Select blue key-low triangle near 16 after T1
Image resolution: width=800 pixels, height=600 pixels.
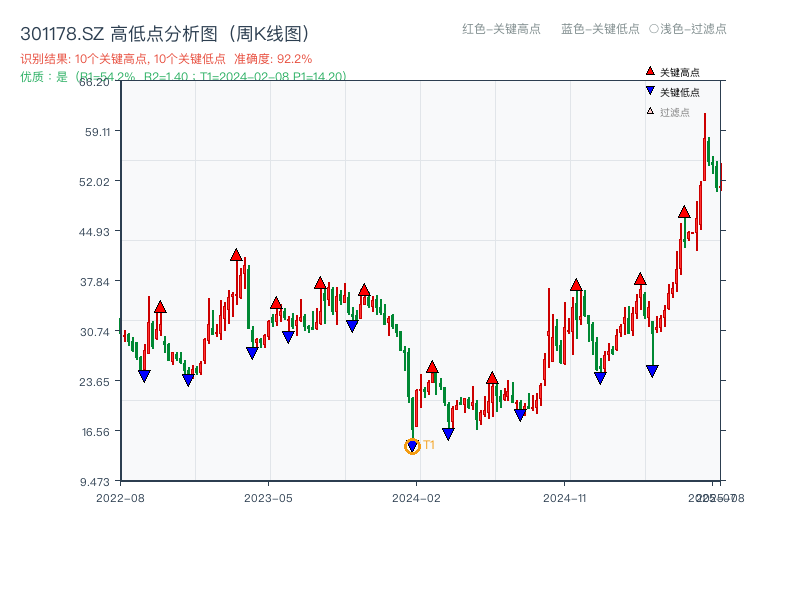point(448,434)
